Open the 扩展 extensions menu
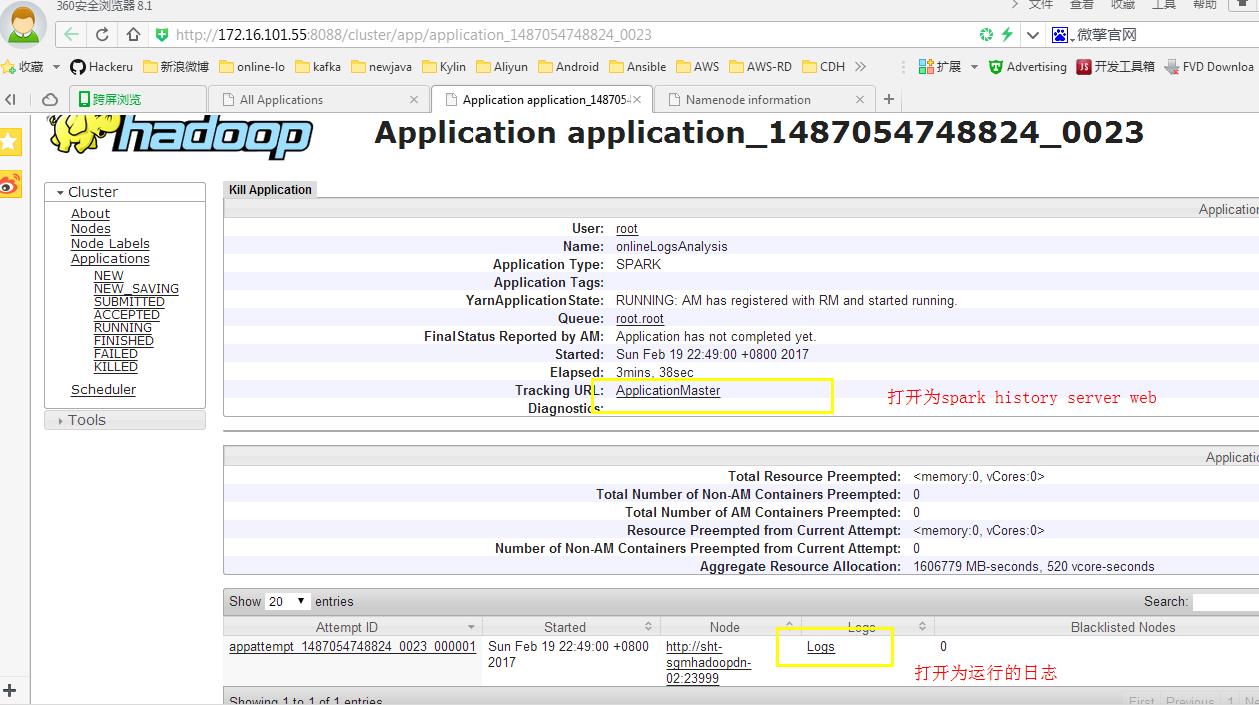This screenshot has width=1259, height=705. (x=948, y=67)
